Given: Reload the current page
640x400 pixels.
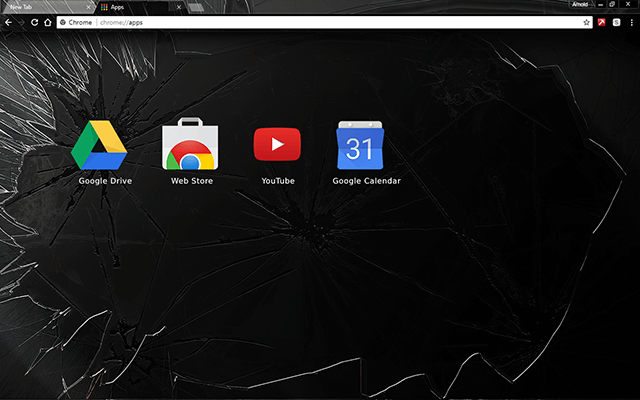Looking at the screenshot, I should (x=35, y=22).
